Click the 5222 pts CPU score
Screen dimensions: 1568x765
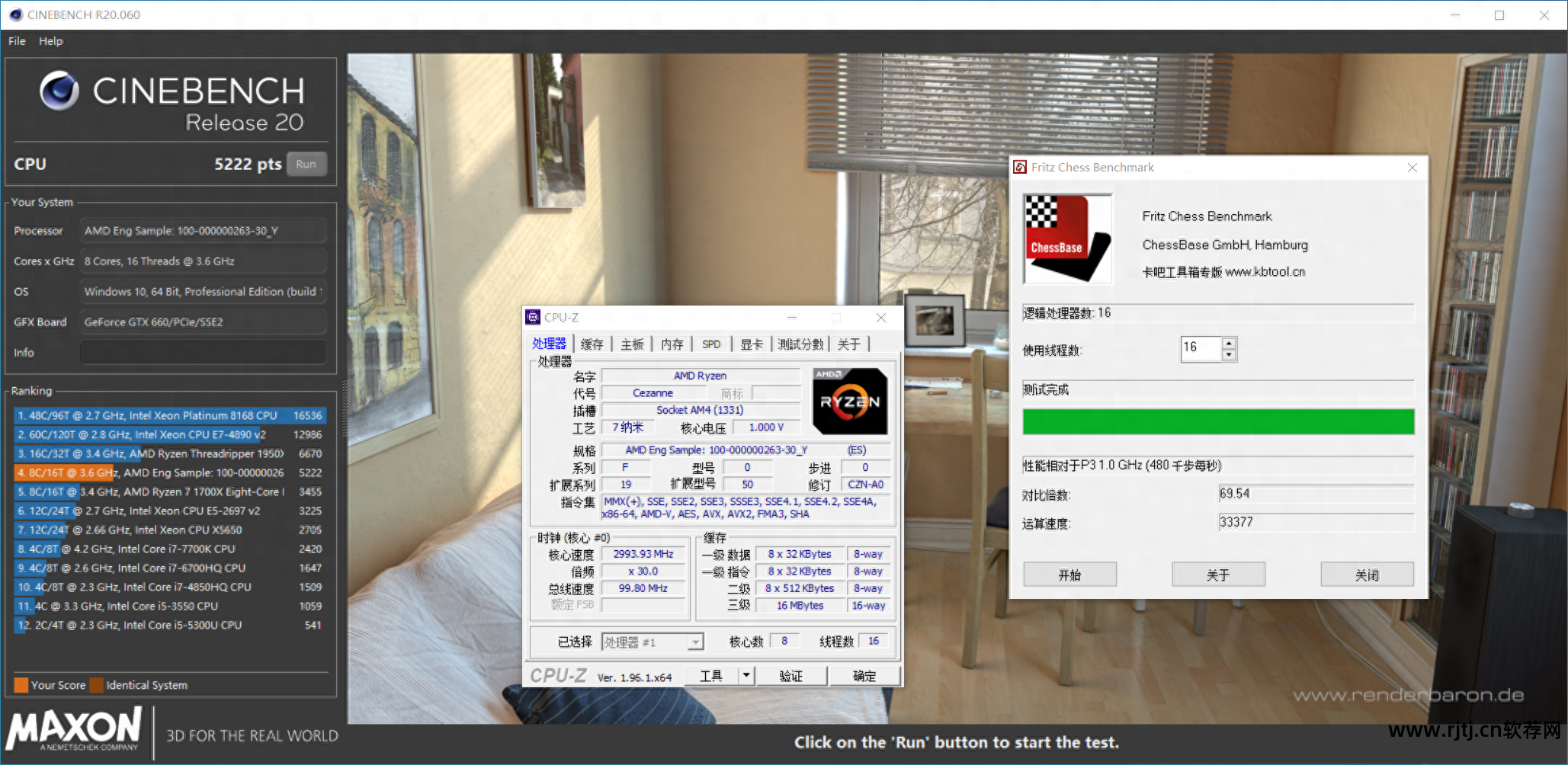[248, 164]
